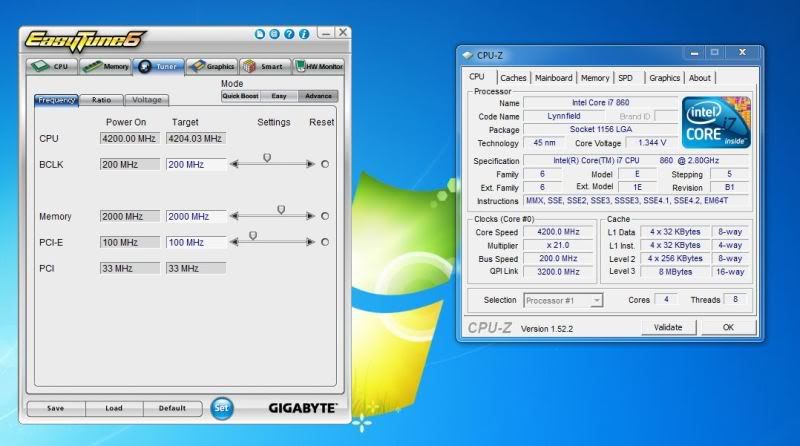
Task: Click the question mark help icon
Action: (x=289, y=34)
